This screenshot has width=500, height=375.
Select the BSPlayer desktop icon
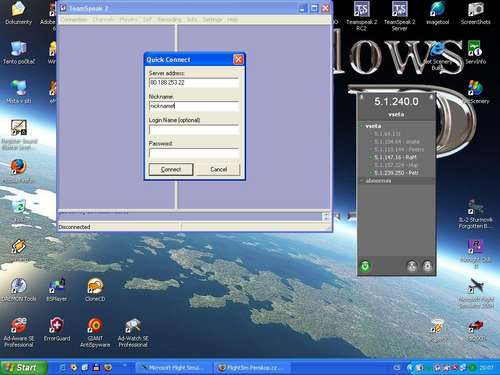pos(57,290)
